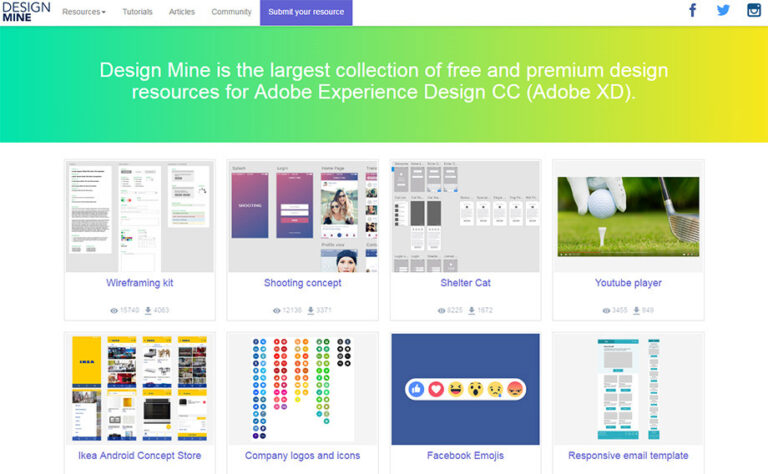This screenshot has width=768, height=474.
Task: Select the Facebook Emojis blue thumbnail
Action: [465, 389]
